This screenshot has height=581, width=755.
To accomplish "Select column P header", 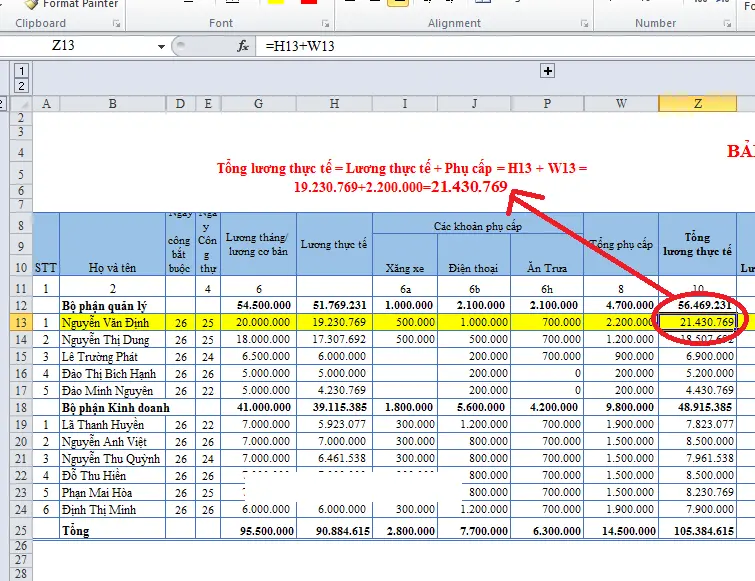I will (x=547, y=103).
